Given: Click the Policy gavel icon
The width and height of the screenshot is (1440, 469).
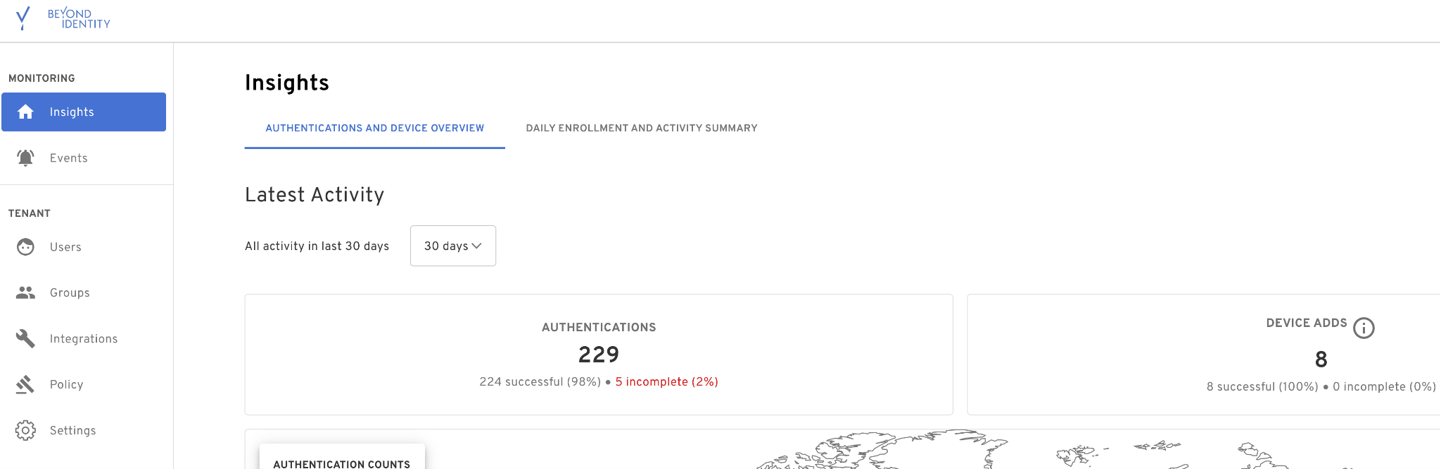Looking at the screenshot, I should 26,385.
